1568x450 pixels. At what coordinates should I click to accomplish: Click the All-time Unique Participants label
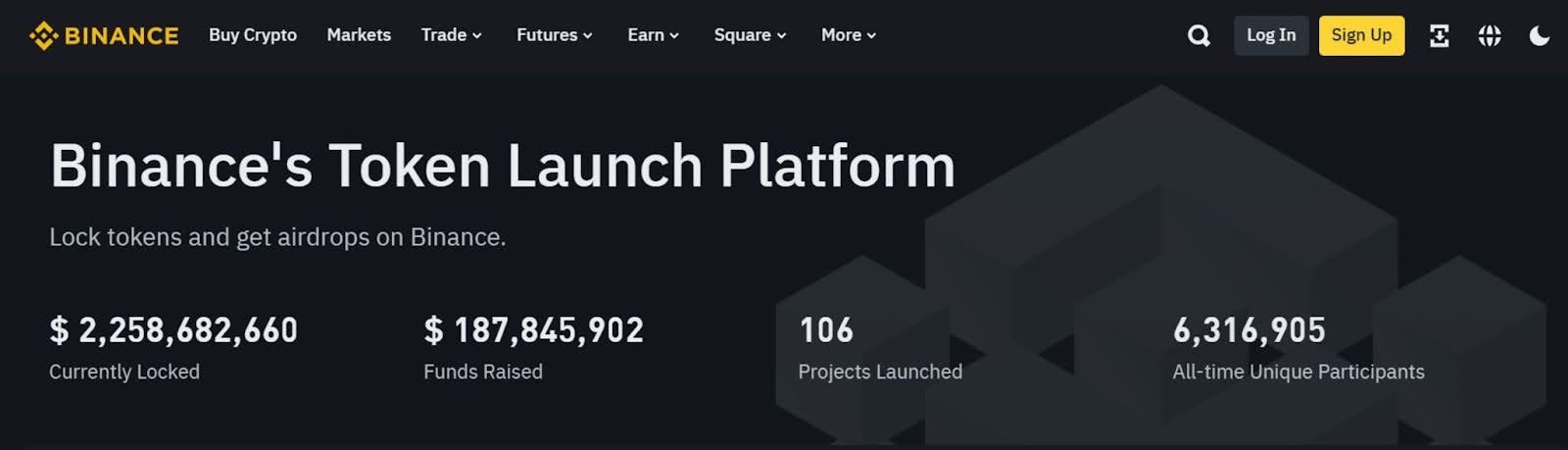[x=1298, y=372]
